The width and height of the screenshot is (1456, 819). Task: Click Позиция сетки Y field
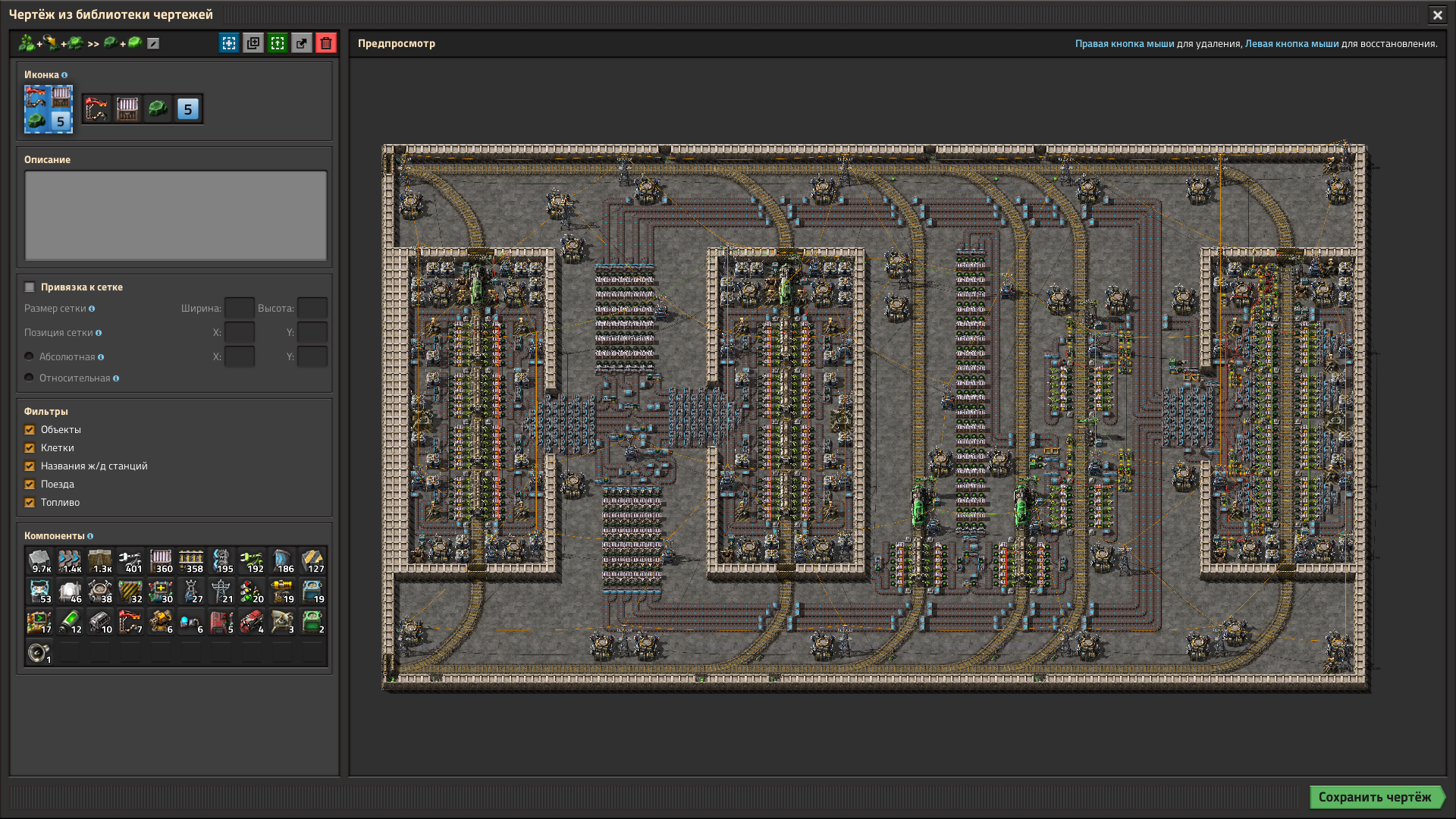(x=312, y=332)
